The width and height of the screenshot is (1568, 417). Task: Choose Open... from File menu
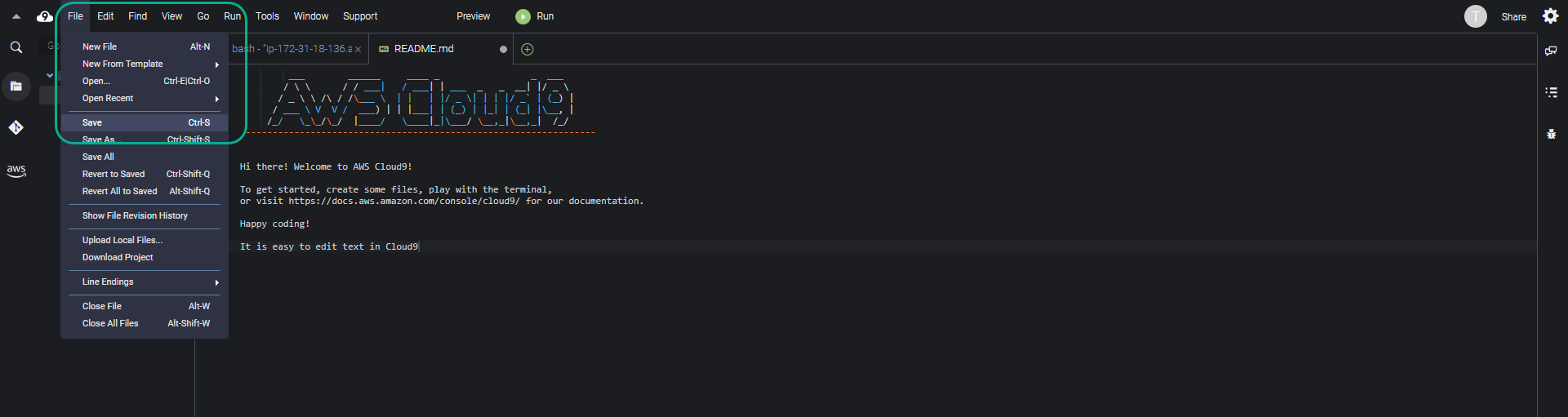[145, 82]
